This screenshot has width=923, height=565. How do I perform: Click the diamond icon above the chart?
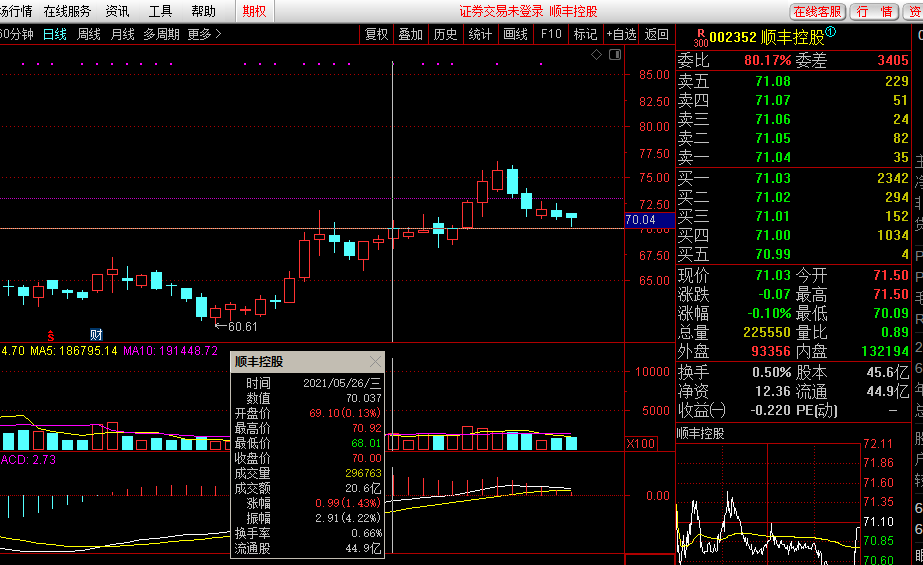[x=596, y=55]
